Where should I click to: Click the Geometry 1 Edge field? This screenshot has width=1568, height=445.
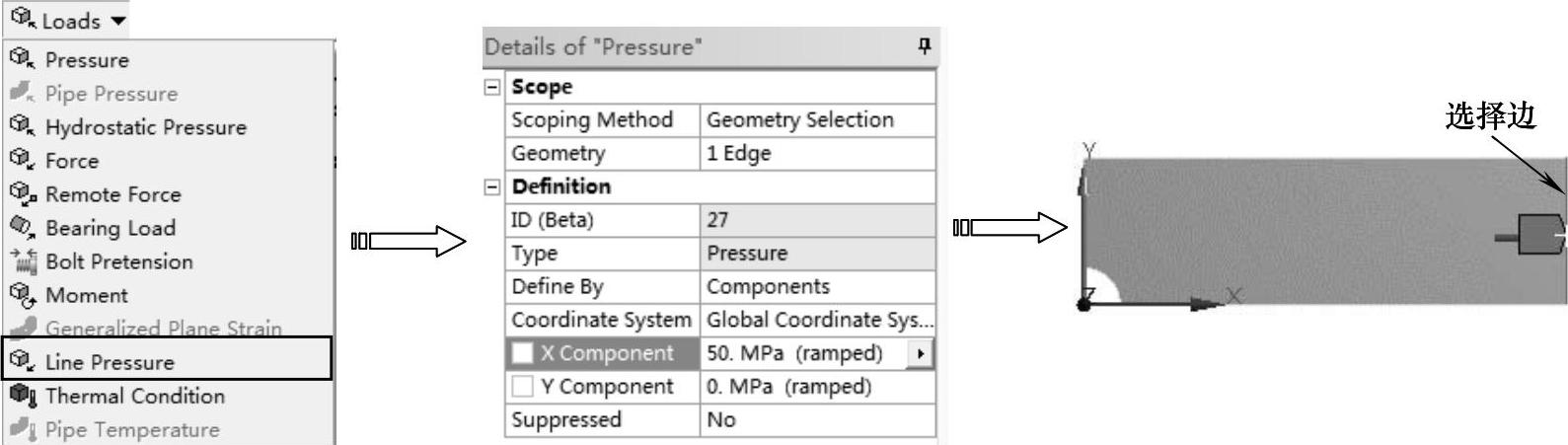point(817,153)
